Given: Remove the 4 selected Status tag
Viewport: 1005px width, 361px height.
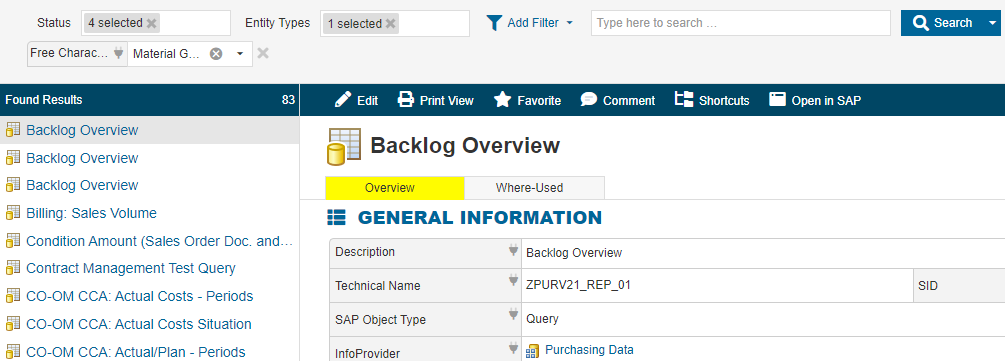Looking at the screenshot, I should coord(151,23).
